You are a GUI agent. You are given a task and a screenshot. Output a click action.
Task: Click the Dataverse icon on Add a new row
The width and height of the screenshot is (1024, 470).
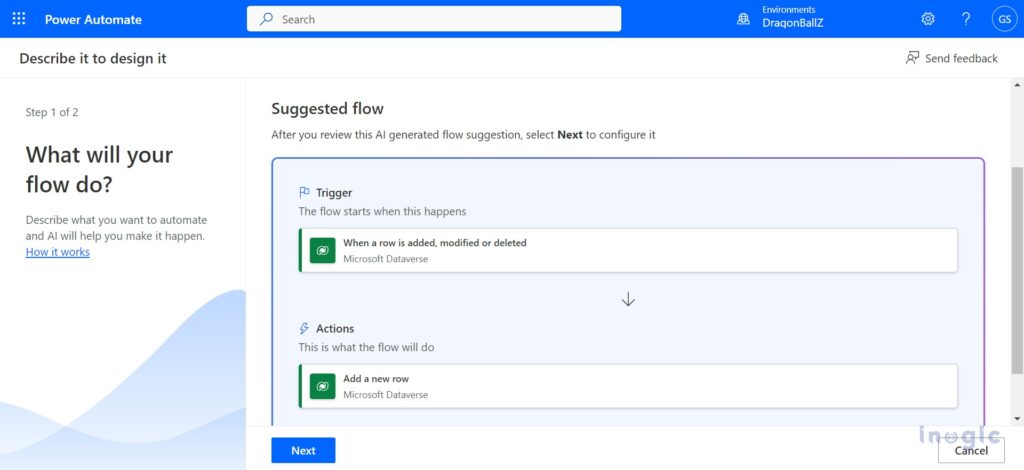[322, 386]
